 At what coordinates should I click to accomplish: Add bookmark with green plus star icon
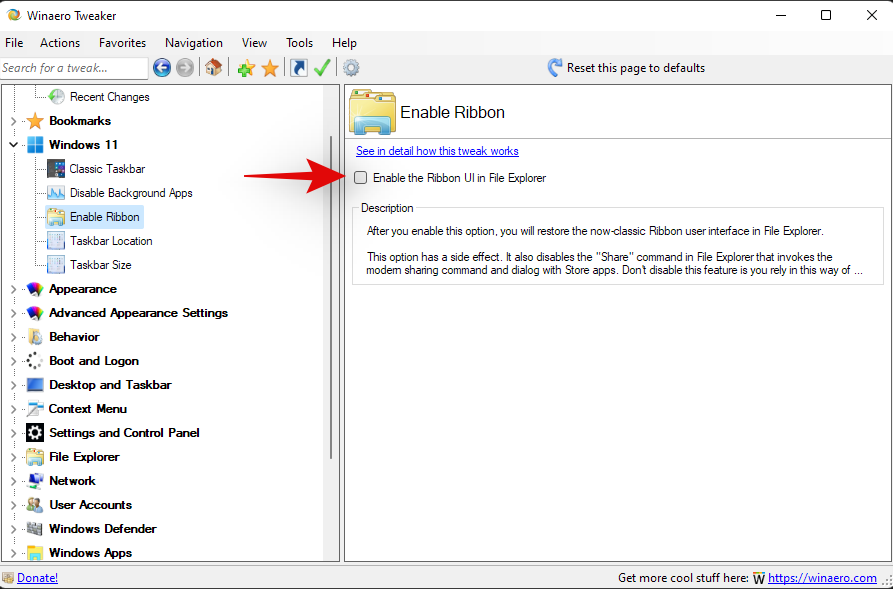click(x=246, y=68)
